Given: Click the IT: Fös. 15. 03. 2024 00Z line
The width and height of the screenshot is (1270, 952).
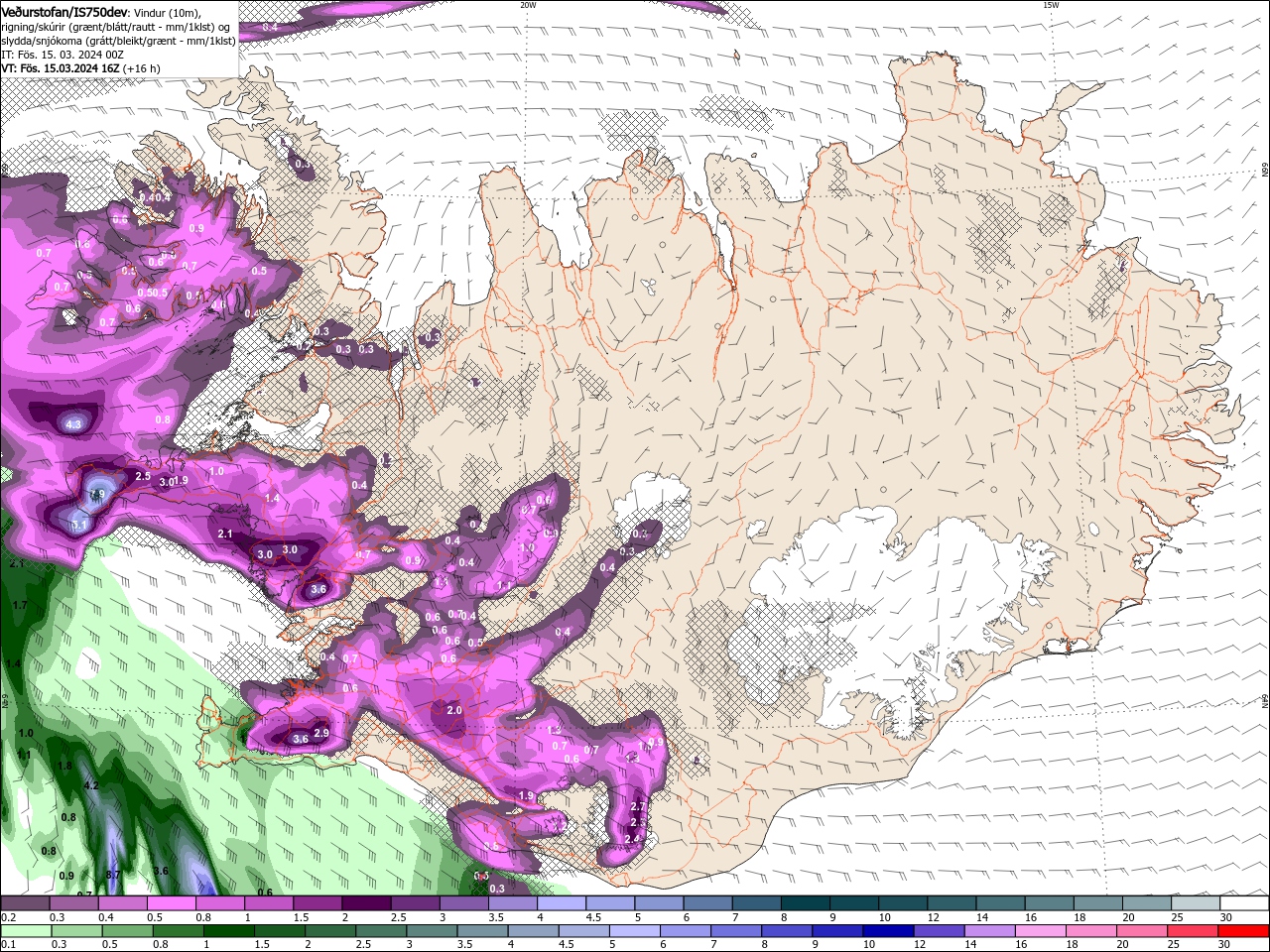Looking at the screenshot, I should tap(63, 55).
